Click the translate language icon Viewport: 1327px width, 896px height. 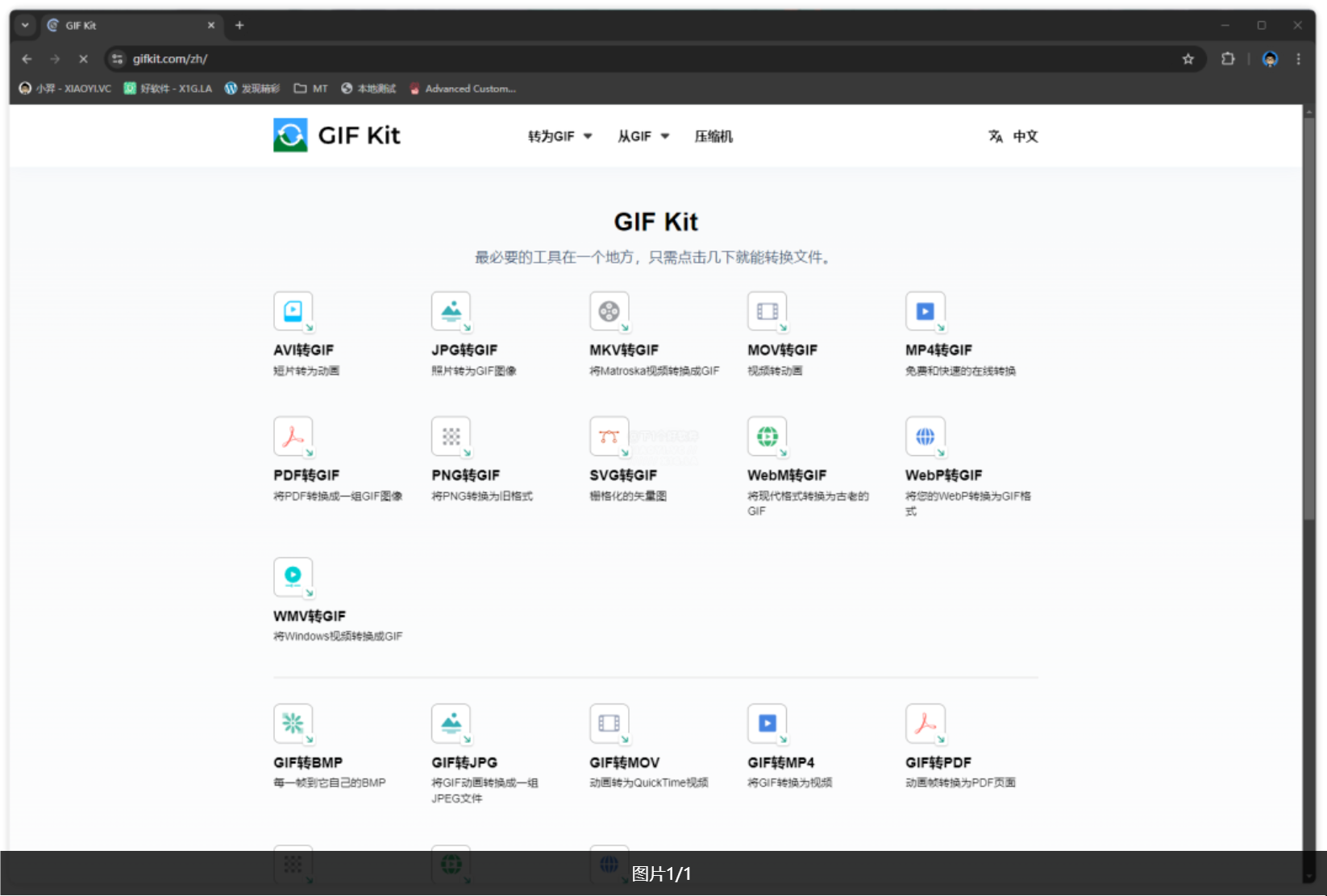point(996,136)
